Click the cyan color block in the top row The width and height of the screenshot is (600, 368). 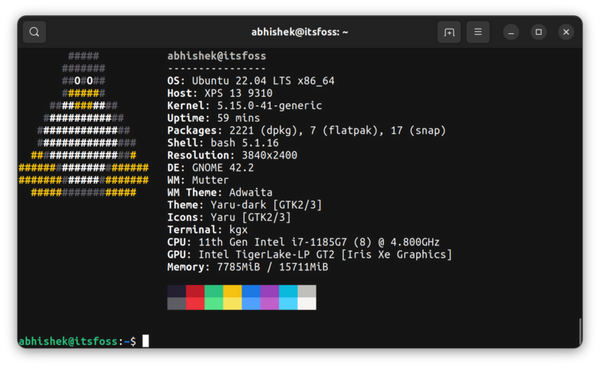point(288,291)
